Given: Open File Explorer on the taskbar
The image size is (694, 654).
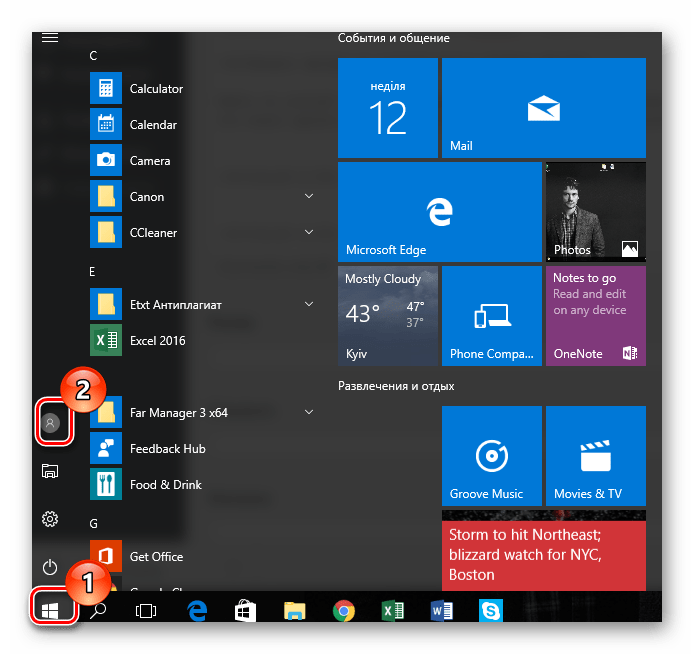Looking at the screenshot, I should click(294, 611).
